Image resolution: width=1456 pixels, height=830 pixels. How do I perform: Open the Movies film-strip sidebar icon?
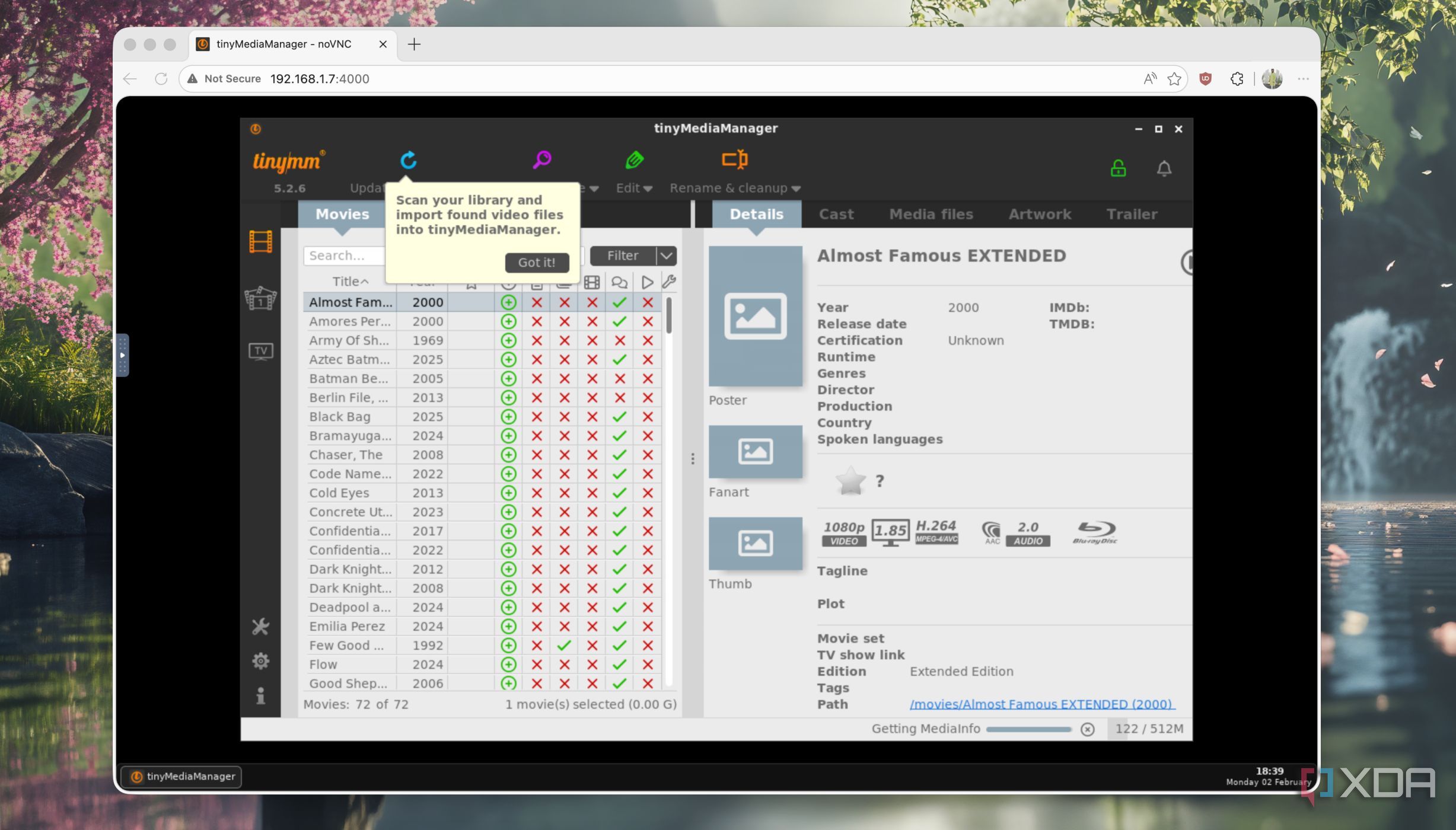tap(260, 242)
